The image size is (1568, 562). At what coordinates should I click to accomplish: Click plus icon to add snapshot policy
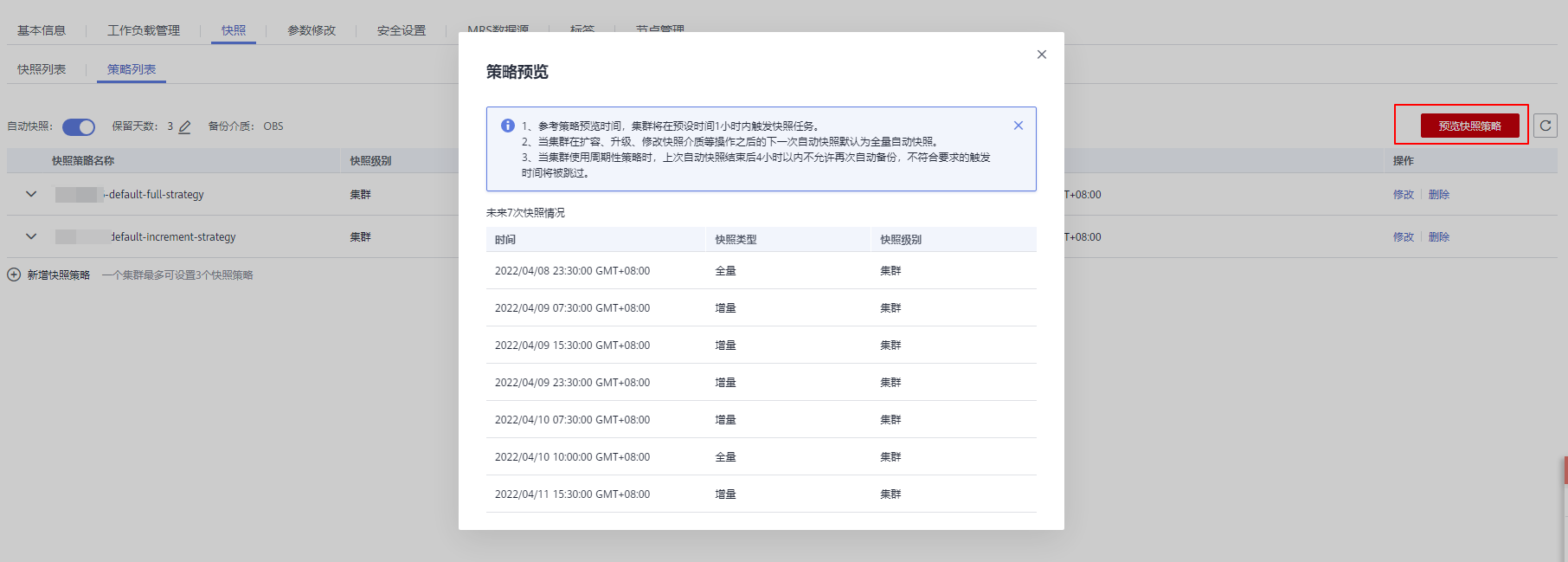pos(14,275)
